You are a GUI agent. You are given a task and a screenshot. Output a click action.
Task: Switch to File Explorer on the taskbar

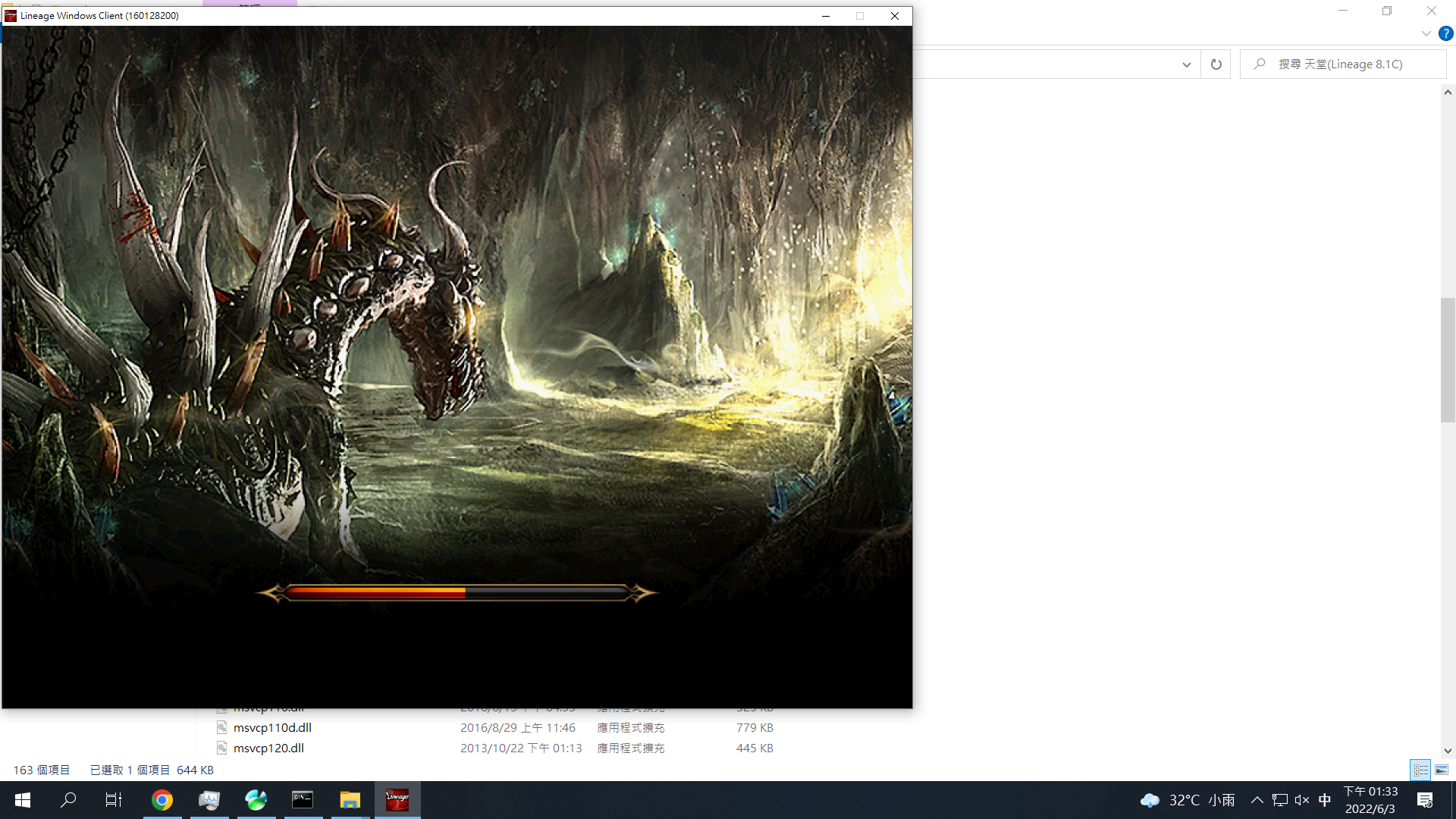350,800
